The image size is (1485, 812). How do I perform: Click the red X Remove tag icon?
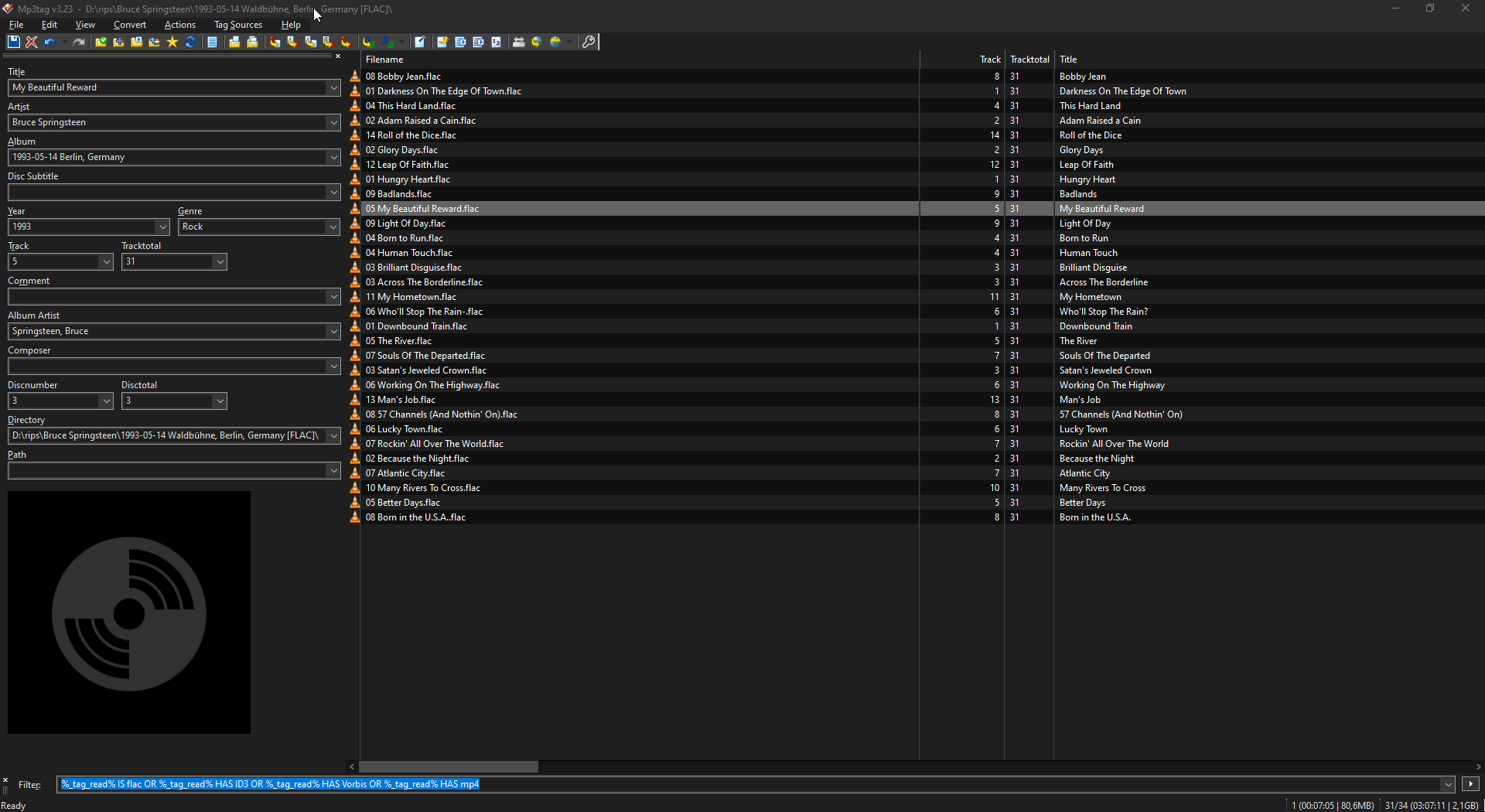(x=32, y=42)
